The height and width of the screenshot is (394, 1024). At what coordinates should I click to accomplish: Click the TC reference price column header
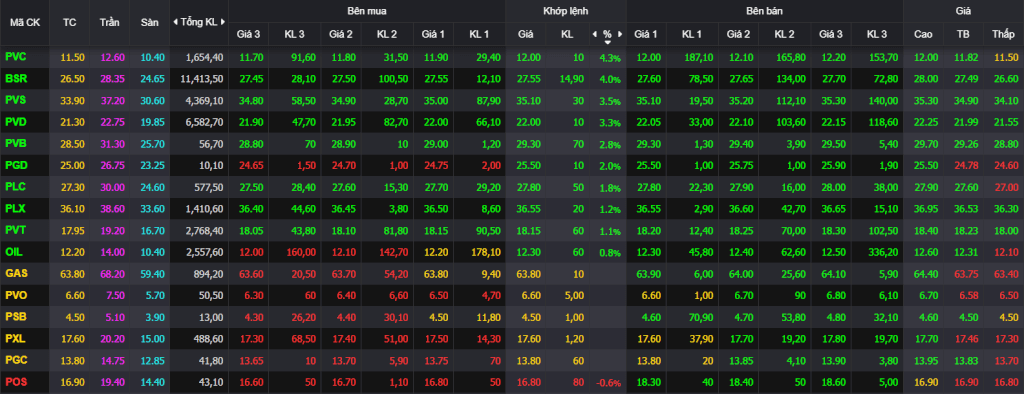point(69,22)
